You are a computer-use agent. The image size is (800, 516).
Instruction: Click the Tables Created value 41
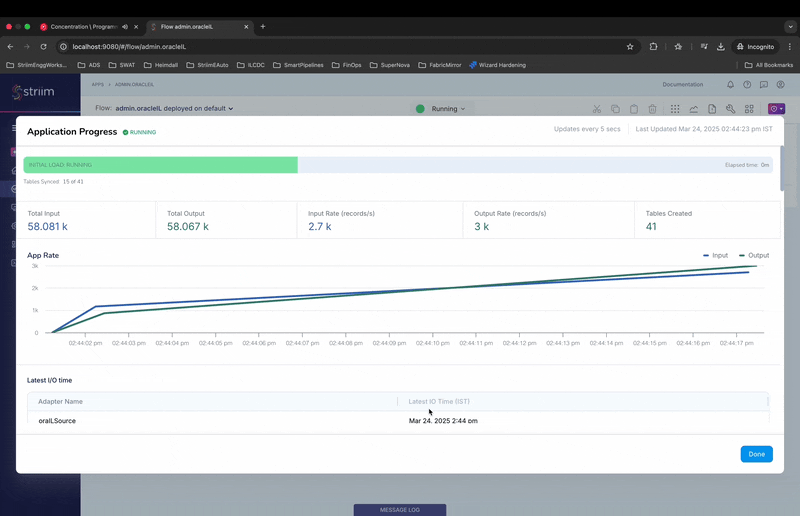tap(651, 227)
